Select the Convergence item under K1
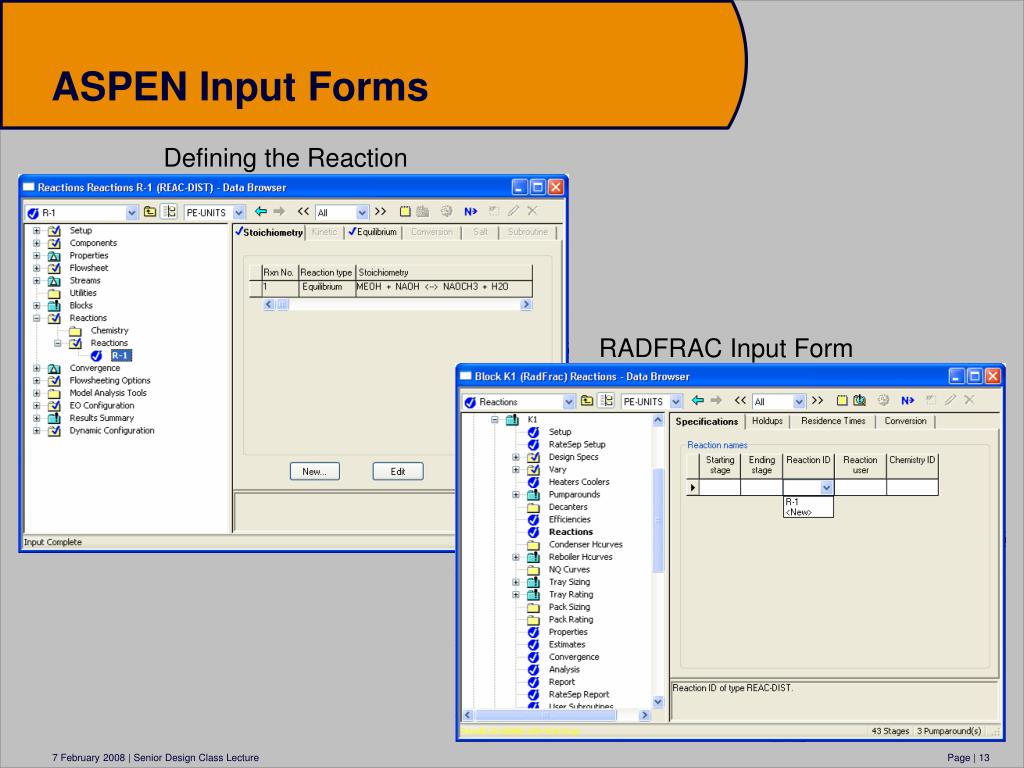 [x=573, y=657]
